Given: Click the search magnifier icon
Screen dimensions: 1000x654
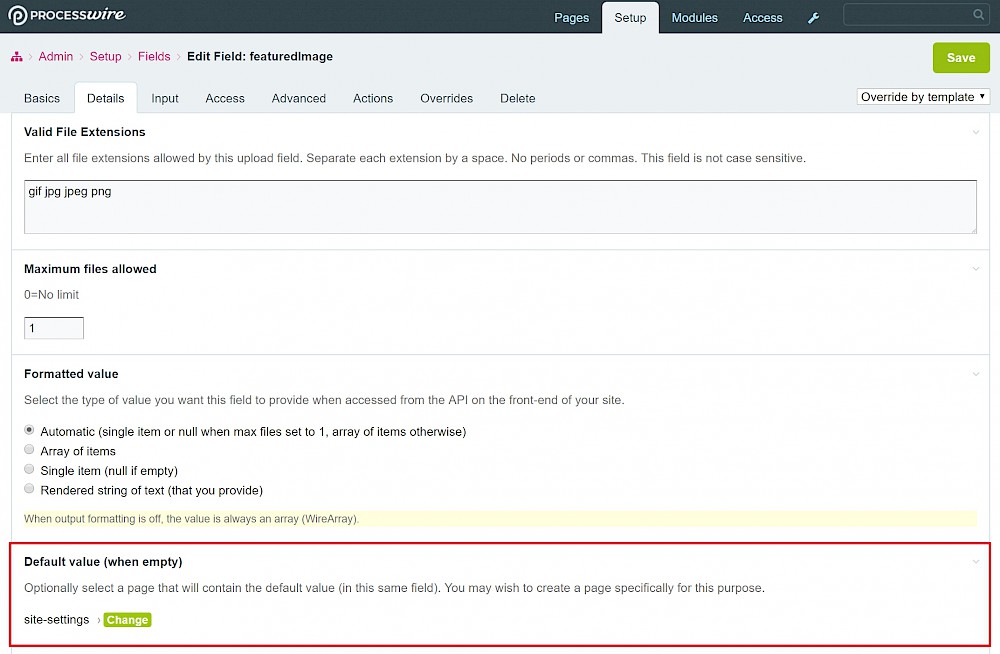Looking at the screenshot, I should (x=978, y=15).
